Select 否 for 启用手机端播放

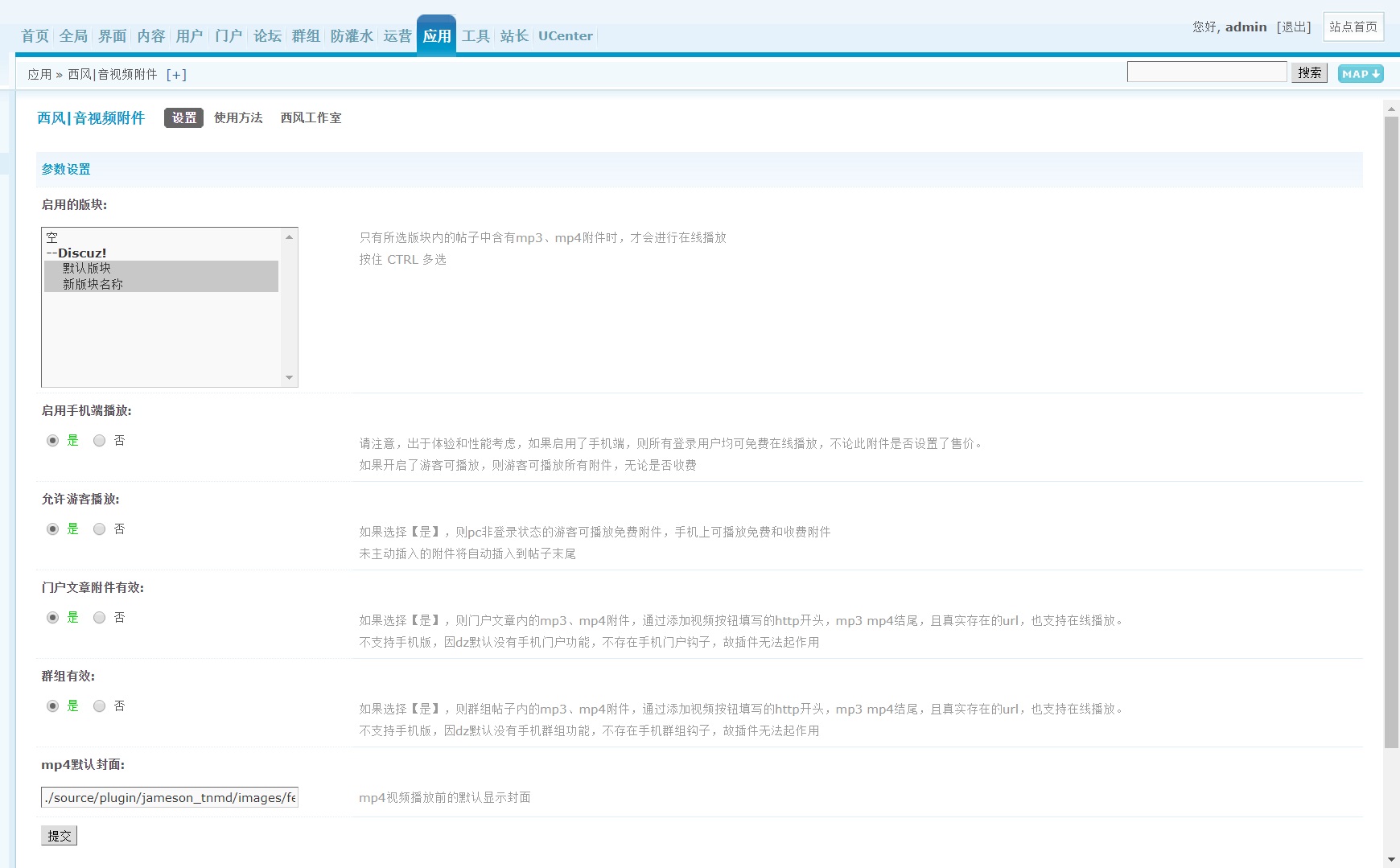tap(100, 441)
